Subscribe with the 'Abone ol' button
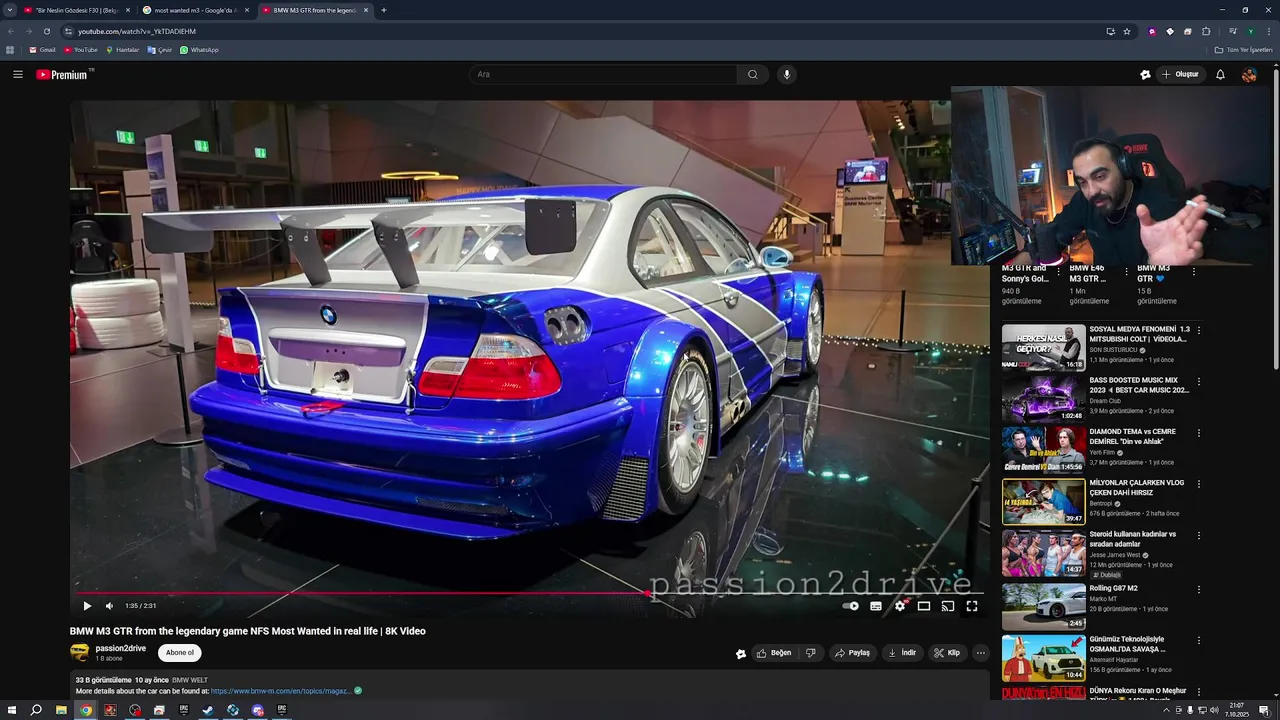This screenshot has width=1280, height=720. [180, 653]
